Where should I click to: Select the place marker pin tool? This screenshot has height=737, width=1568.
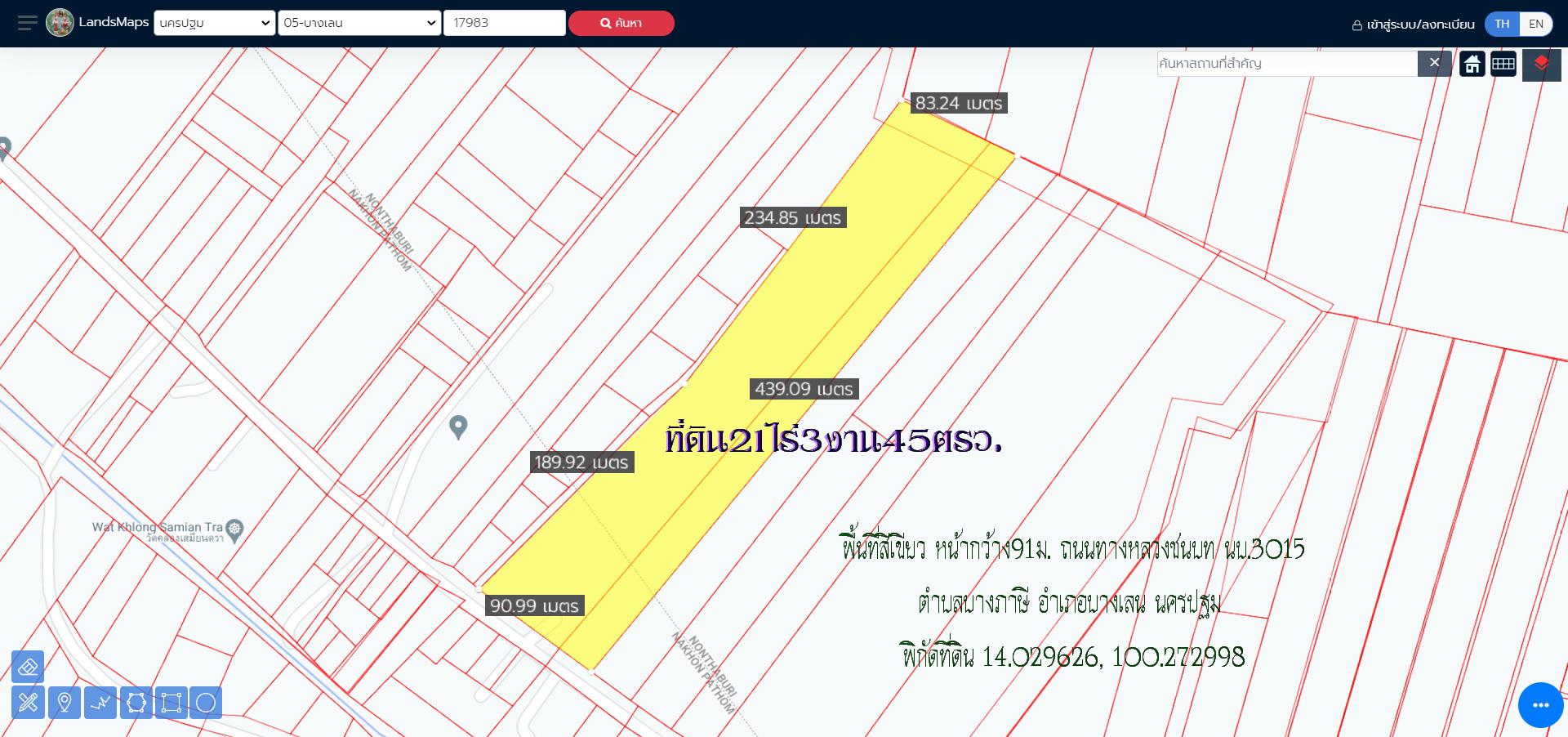coord(65,703)
